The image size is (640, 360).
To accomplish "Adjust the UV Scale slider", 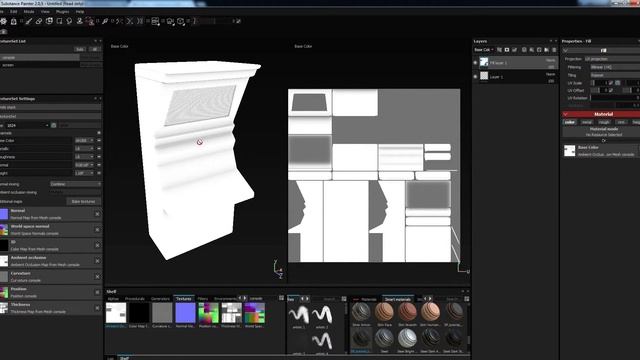I will (599, 83).
